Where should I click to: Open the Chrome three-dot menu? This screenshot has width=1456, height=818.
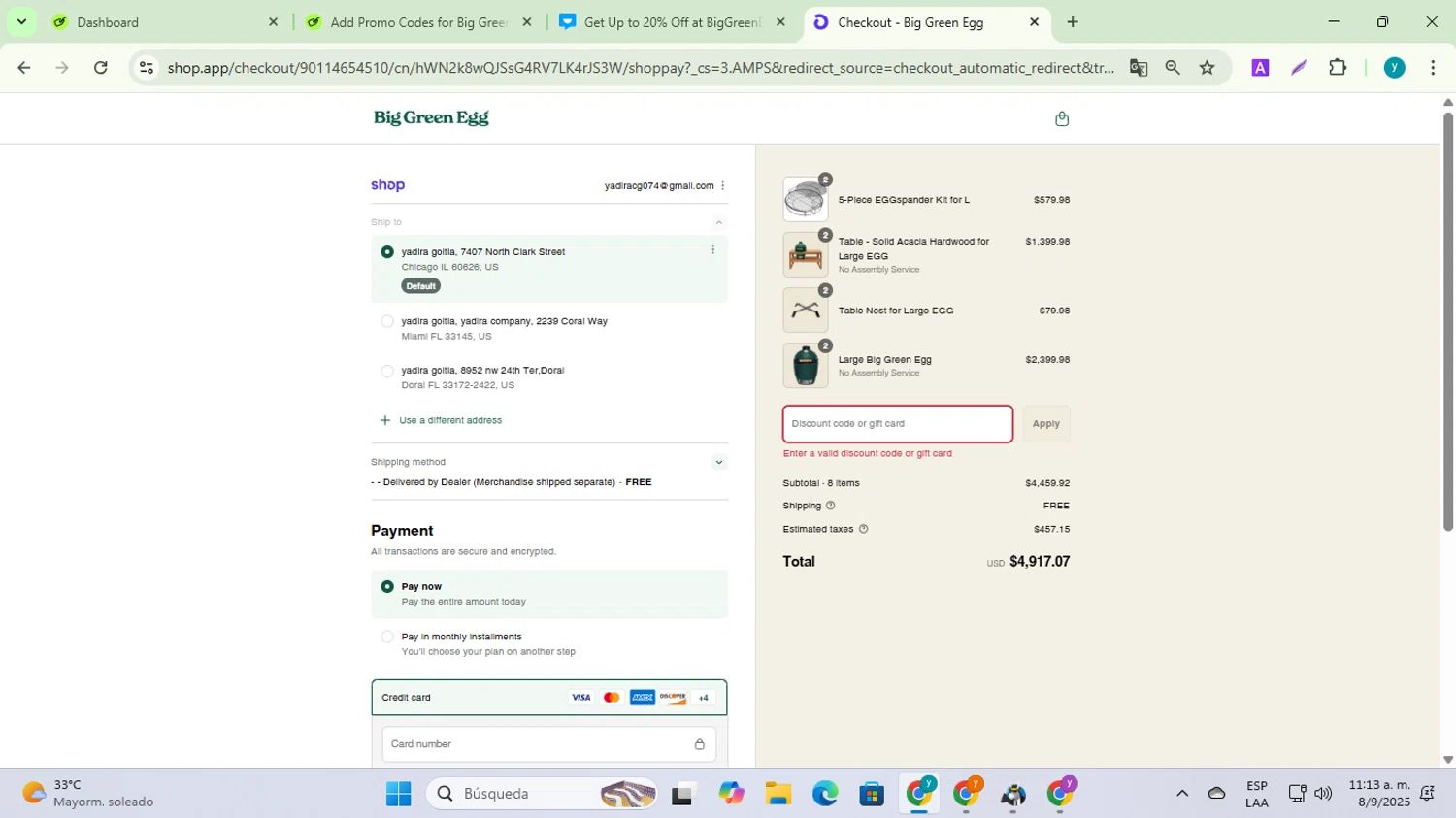click(x=1433, y=68)
